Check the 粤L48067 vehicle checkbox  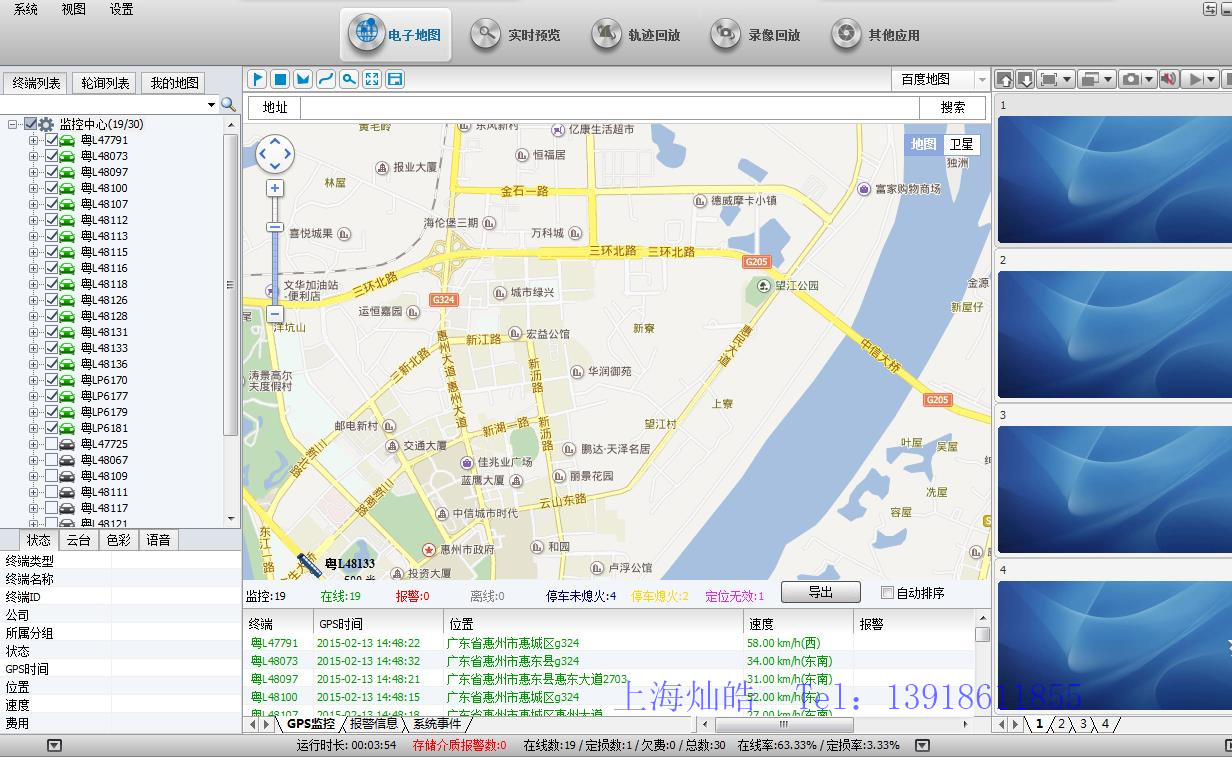pyautogui.click(x=52, y=460)
